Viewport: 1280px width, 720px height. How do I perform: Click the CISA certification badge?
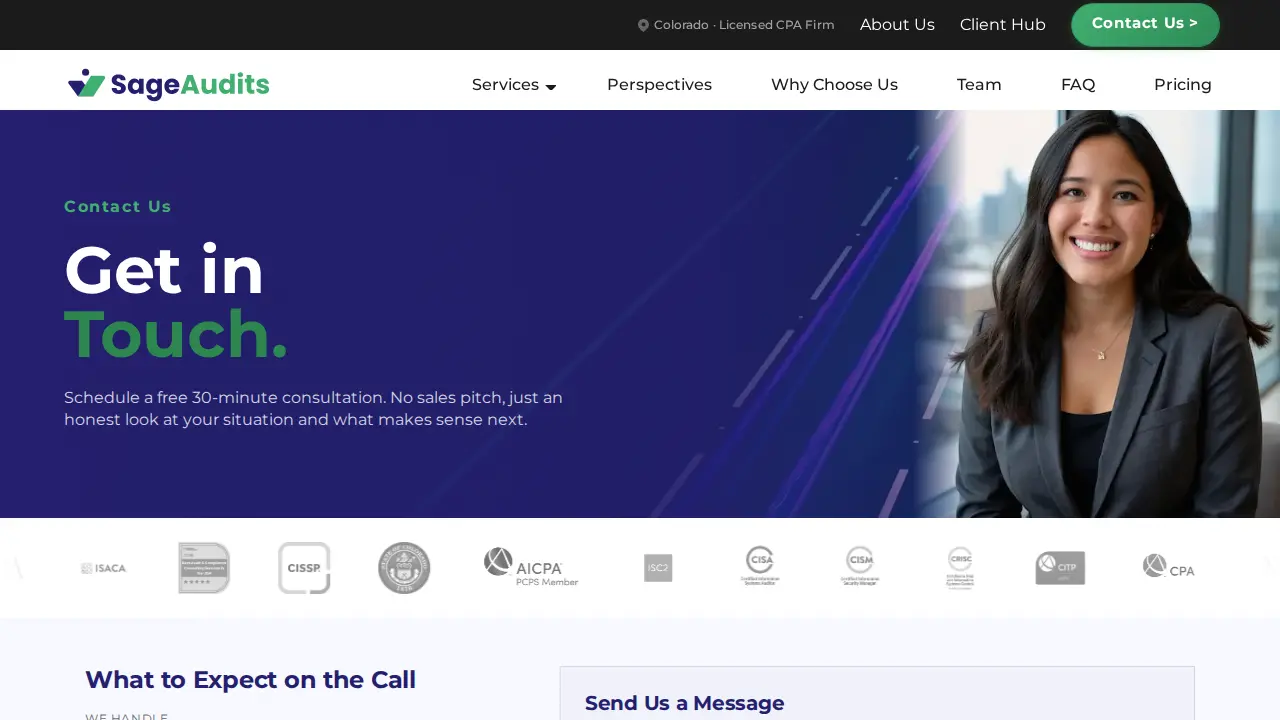tap(760, 566)
